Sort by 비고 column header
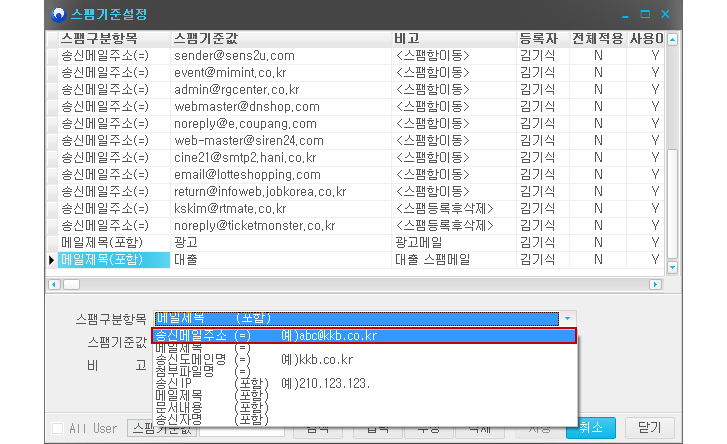 click(454, 38)
